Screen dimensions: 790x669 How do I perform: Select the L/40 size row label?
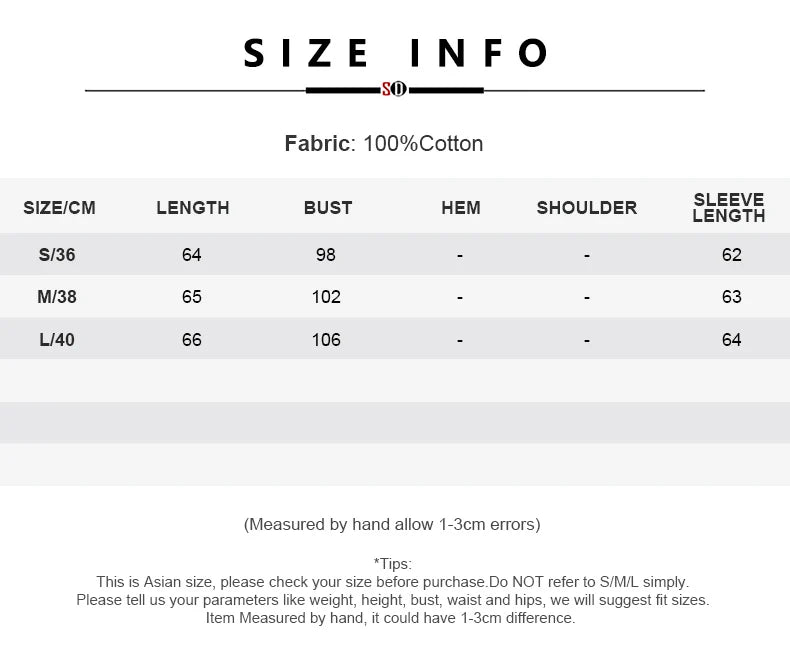pyautogui.click(x=57, y=340)
